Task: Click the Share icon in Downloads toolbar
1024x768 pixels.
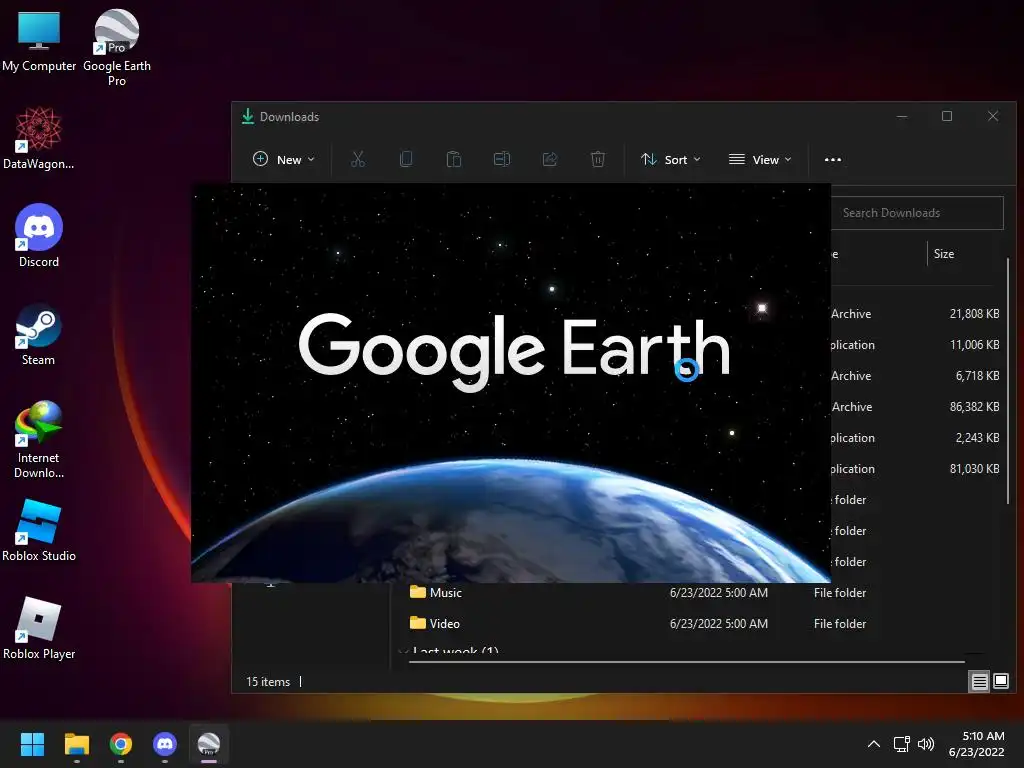Action: pyautogui.click(x=550, y=159)
